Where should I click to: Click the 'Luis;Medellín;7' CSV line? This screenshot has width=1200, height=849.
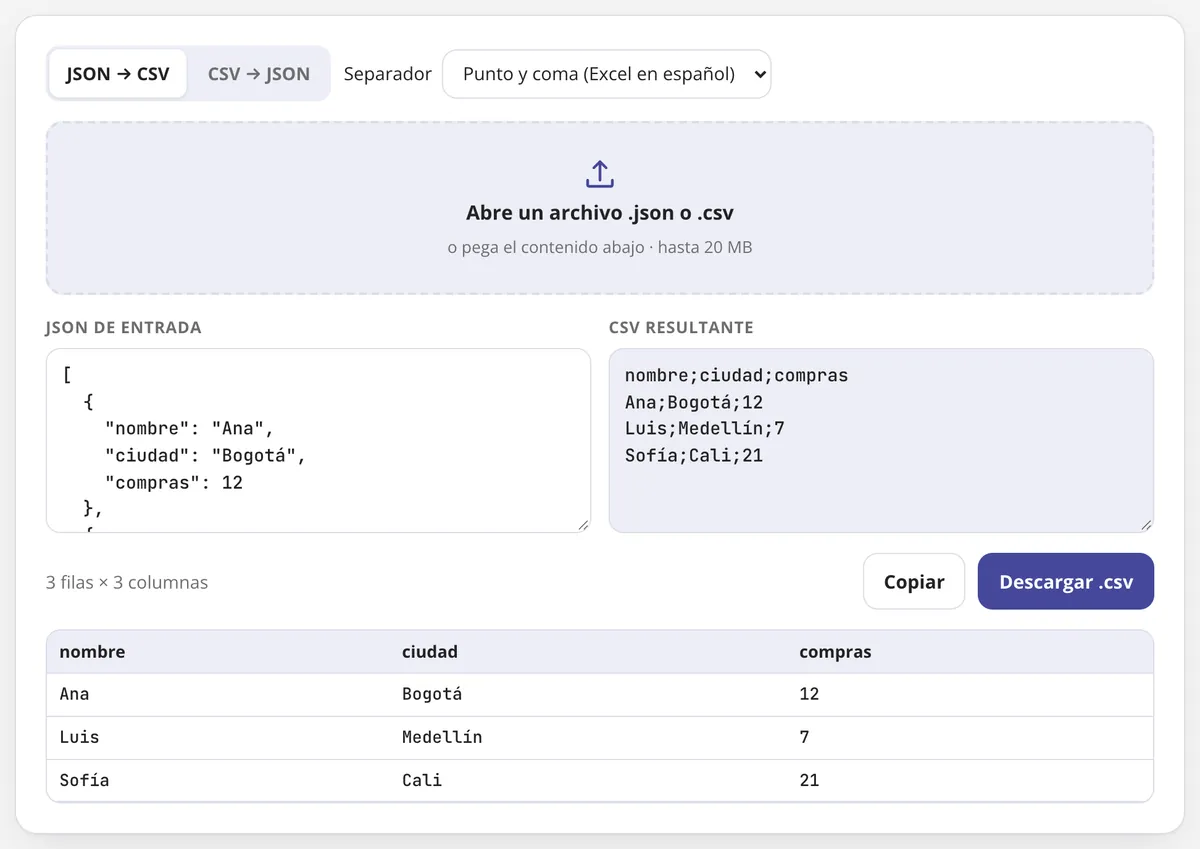[x=705, y=429]
